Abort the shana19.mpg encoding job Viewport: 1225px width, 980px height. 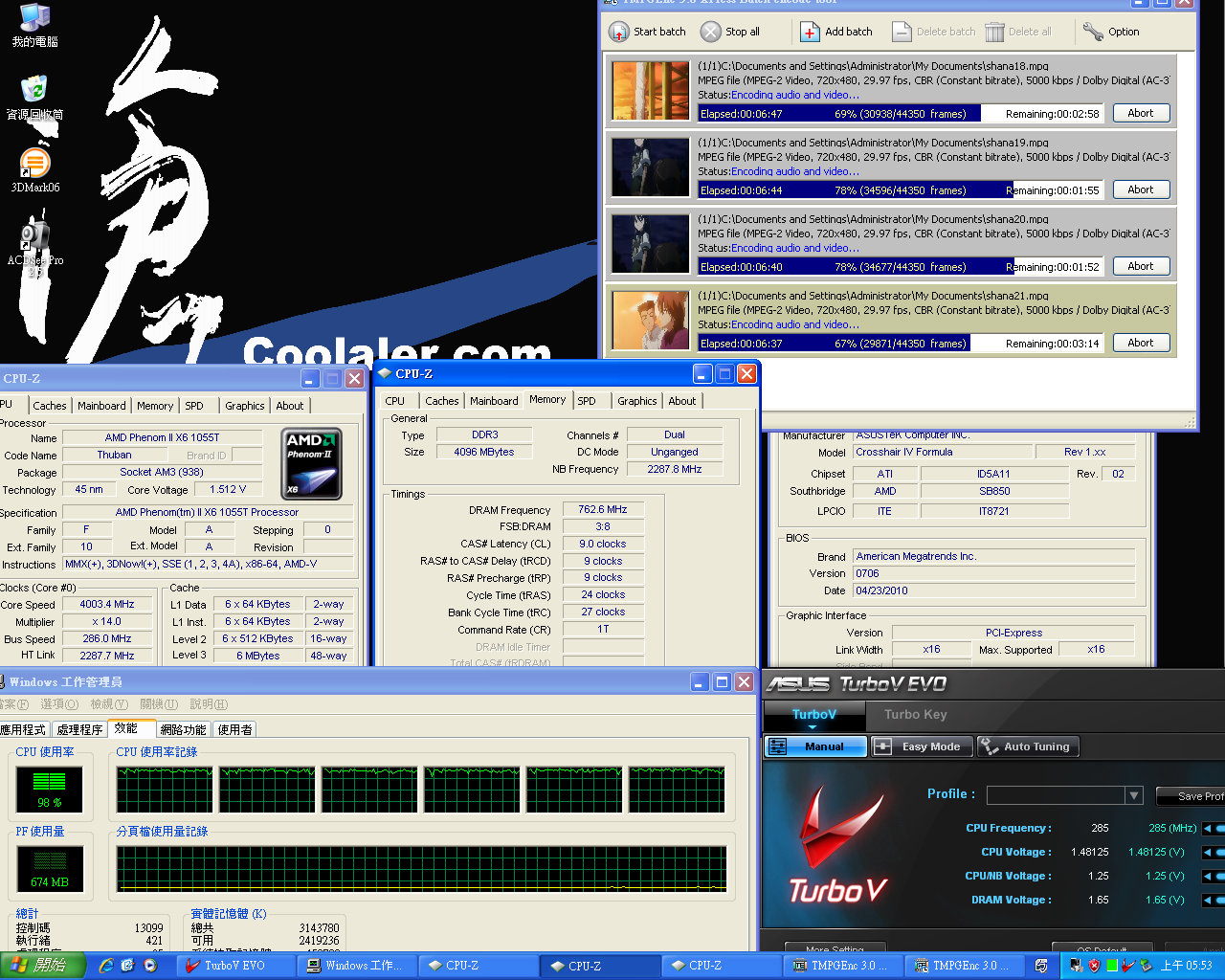(1140, 189)
